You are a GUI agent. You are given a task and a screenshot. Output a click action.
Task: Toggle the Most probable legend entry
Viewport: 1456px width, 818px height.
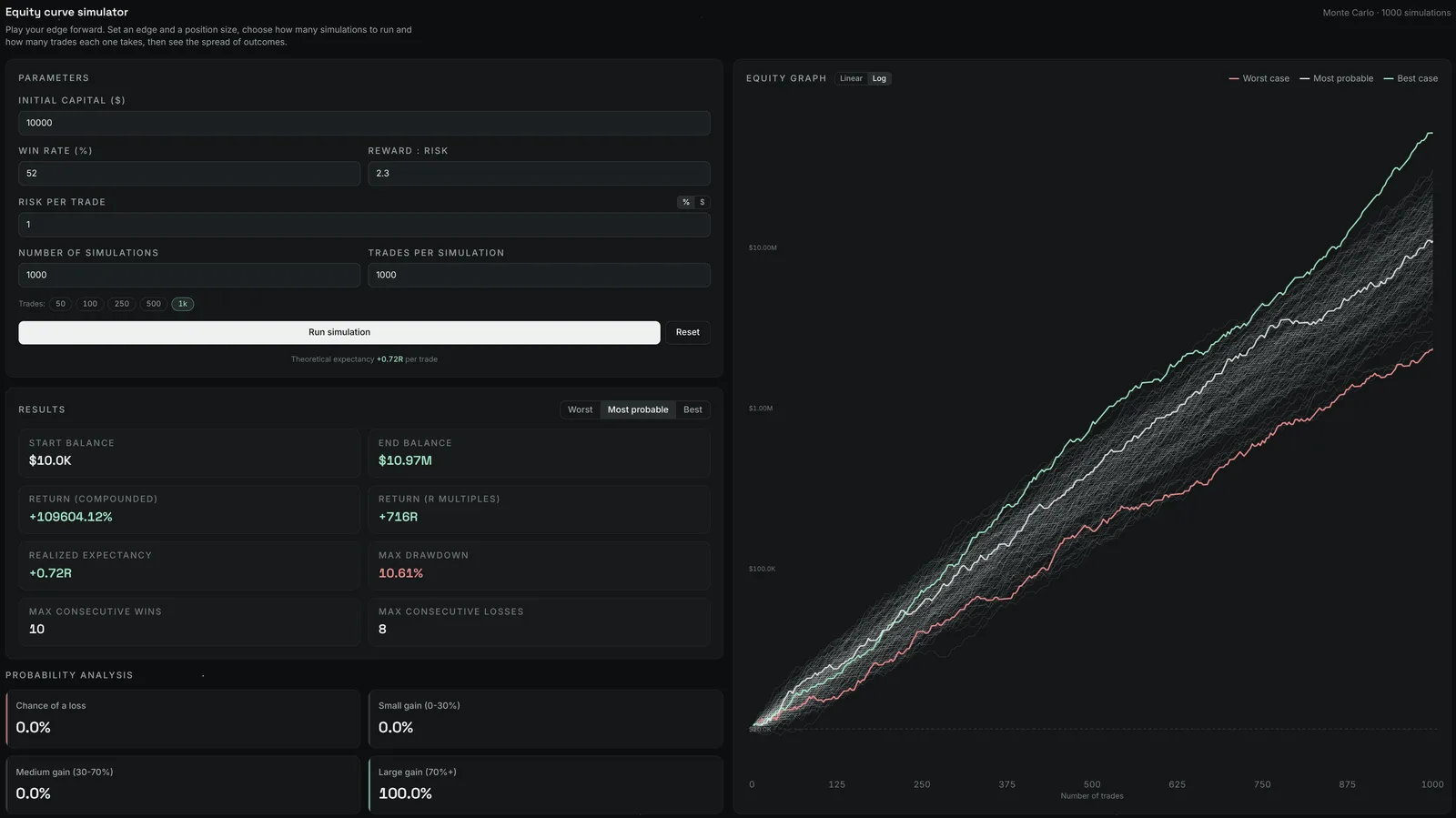[x=1337, y=78]
